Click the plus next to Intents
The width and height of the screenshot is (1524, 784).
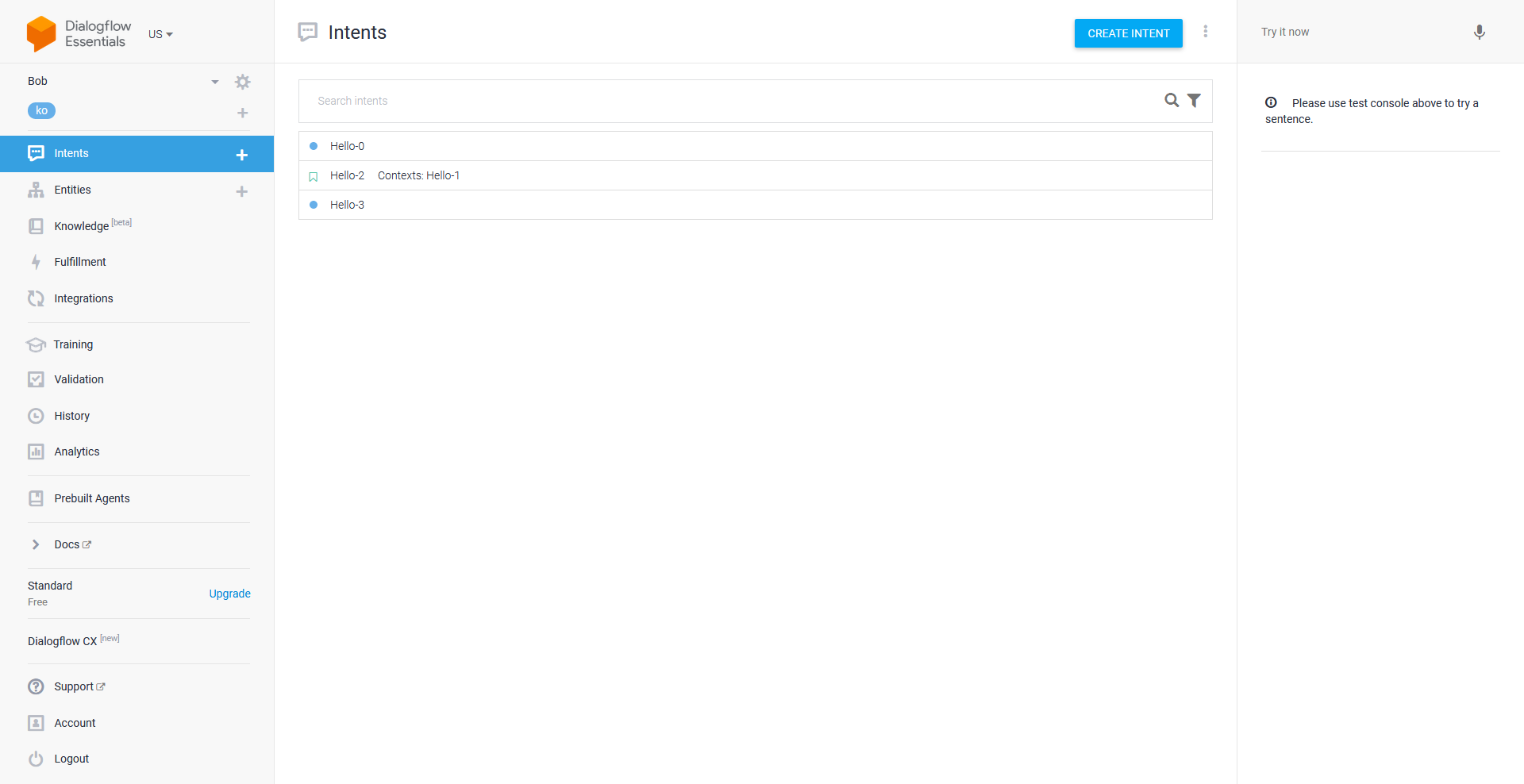pyautogui.click(x=242, y=155)
